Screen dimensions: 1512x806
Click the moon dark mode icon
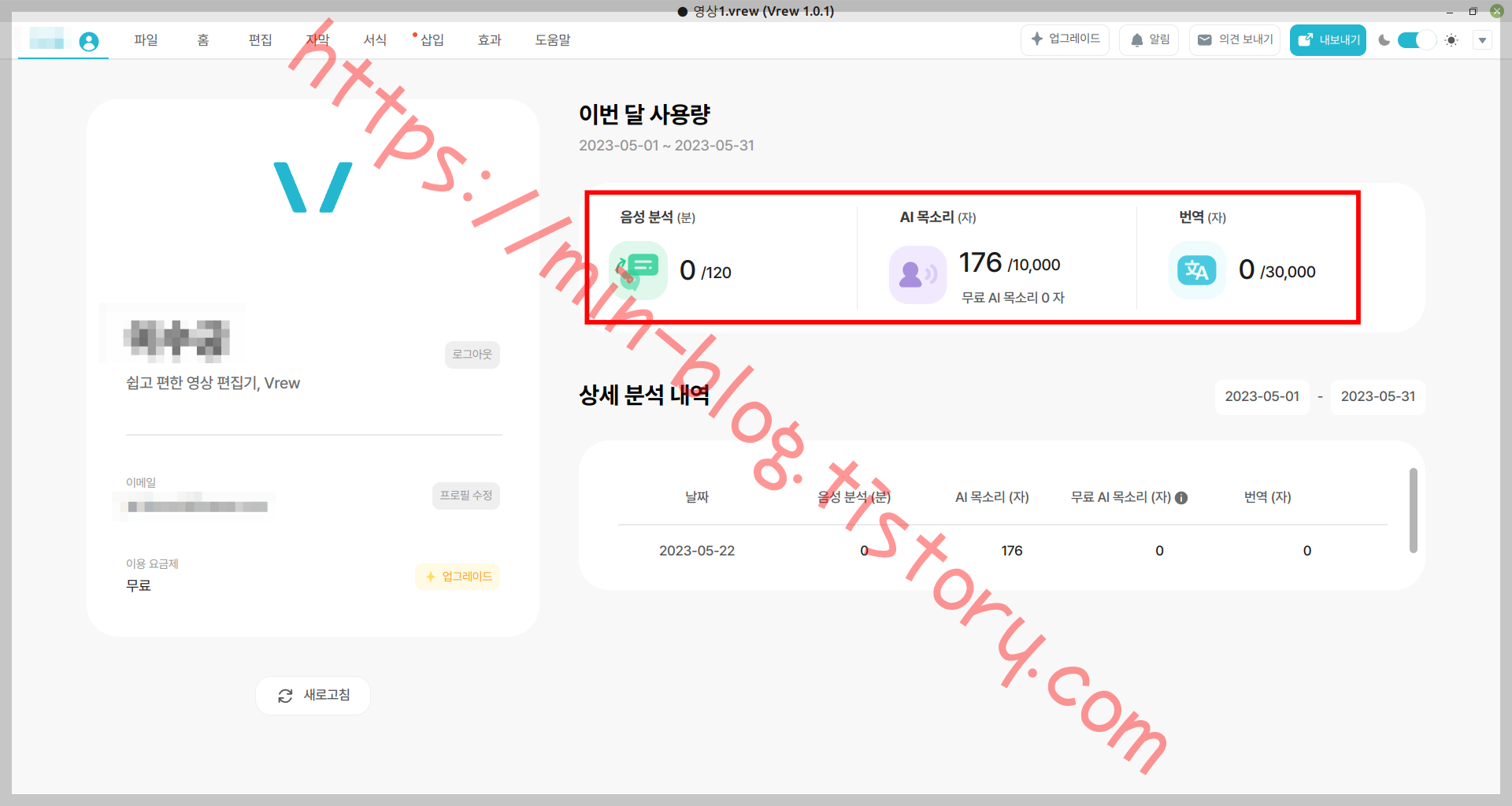tap(1384, 40)
